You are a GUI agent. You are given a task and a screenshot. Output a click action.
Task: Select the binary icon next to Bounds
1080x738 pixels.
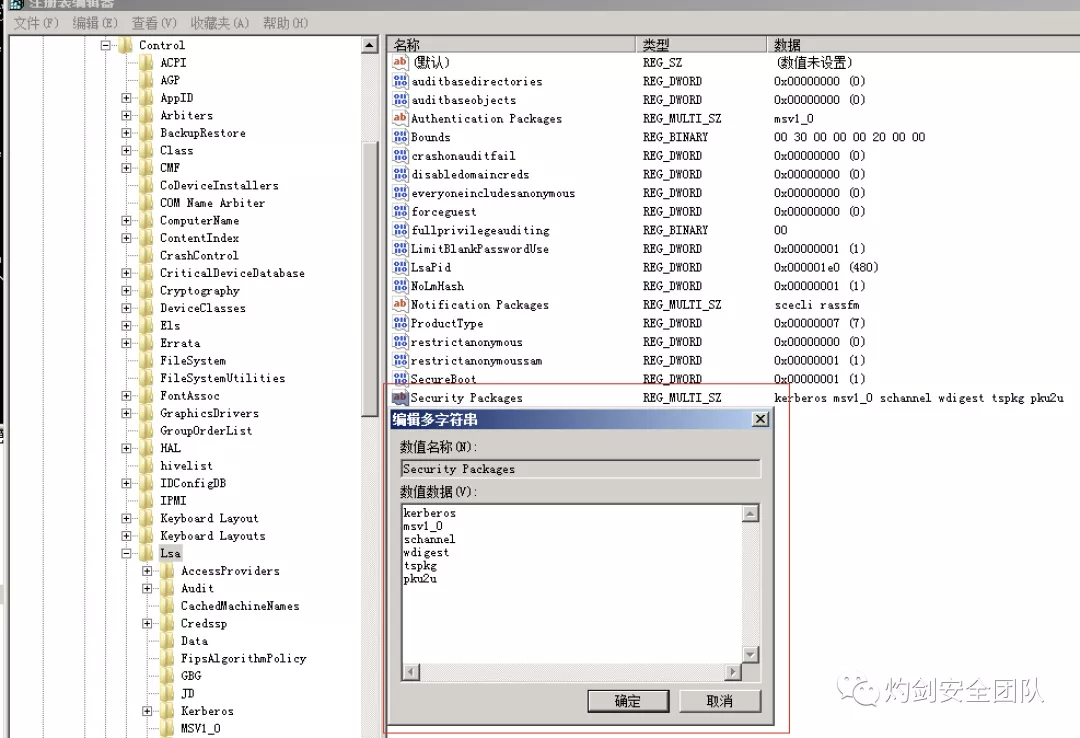[402, 137]
